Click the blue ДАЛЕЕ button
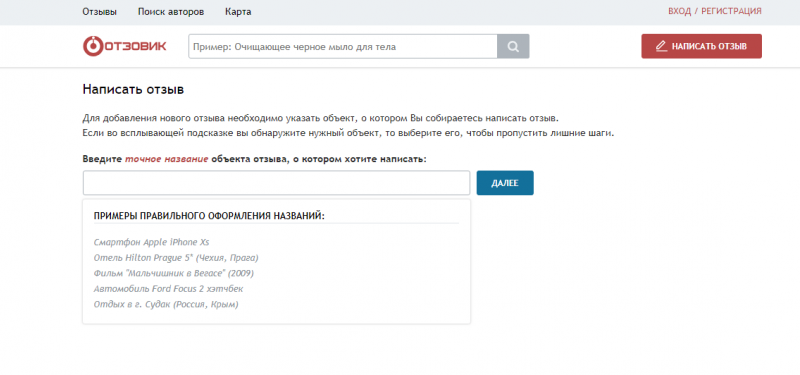800x375 pixels. (505, 183)
